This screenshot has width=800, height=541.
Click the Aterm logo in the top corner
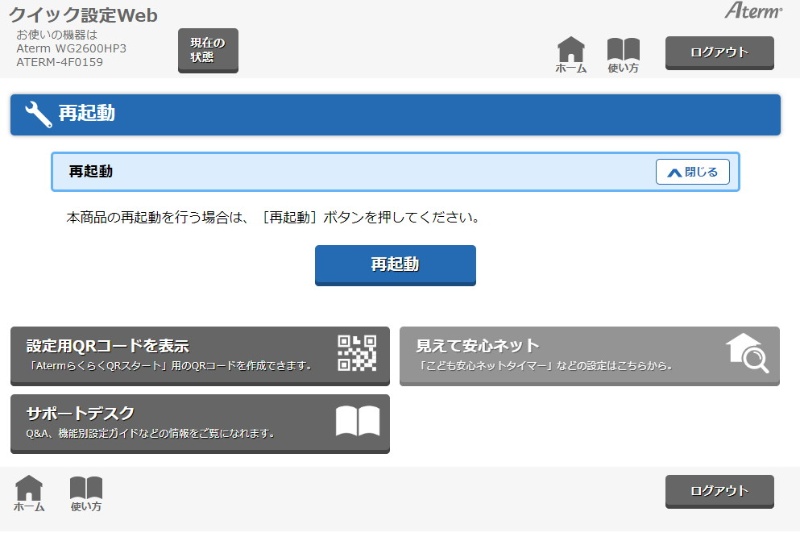[753, 11]
